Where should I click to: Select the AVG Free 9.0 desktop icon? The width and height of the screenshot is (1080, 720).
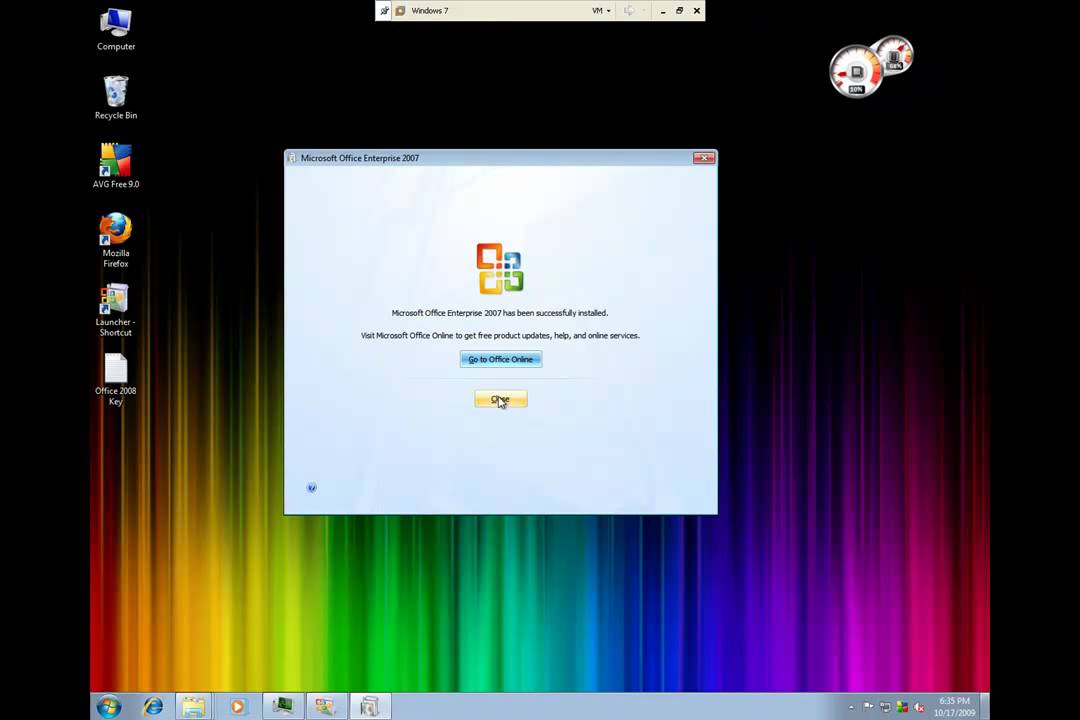click(x=116, y=166)
